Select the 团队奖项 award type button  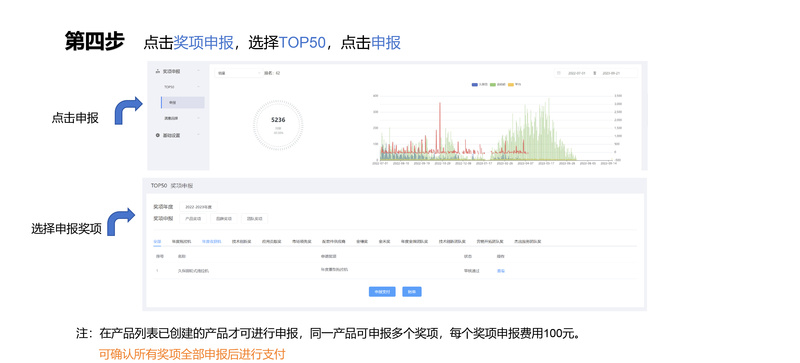[x=255, y=219]
